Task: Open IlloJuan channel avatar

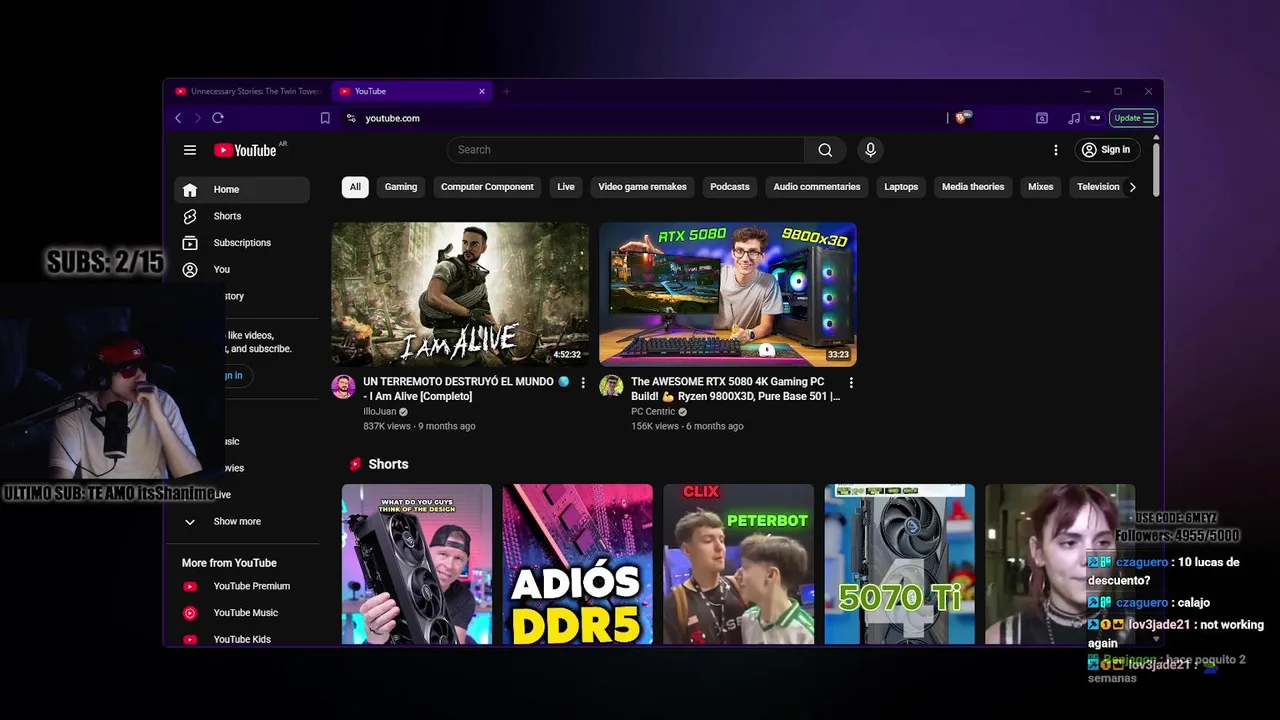Action: pyautogui.click(x=343, y=387)
